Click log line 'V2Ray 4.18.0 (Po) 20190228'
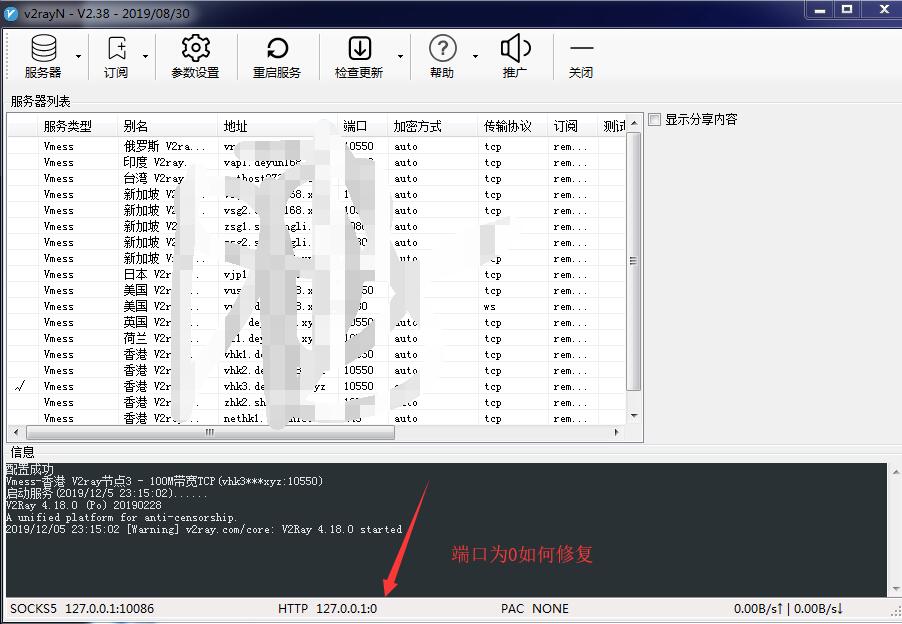This screenshot has width=902, height=624. (84, 505)
